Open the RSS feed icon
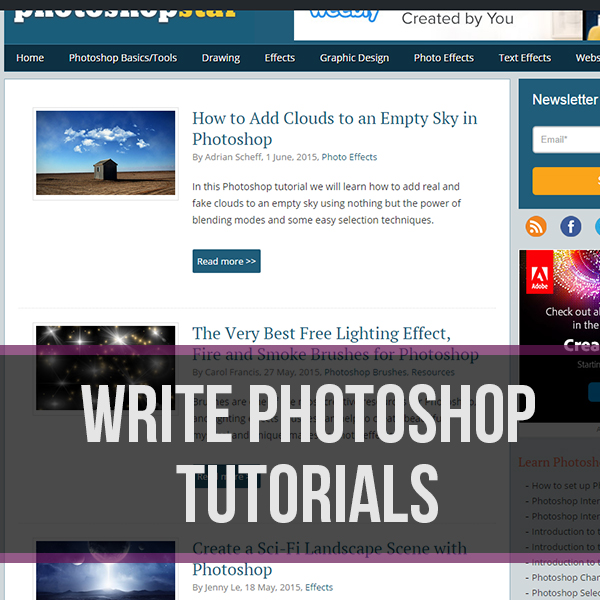The height and width of the screenshot is (600, 600). coord(536,227)
